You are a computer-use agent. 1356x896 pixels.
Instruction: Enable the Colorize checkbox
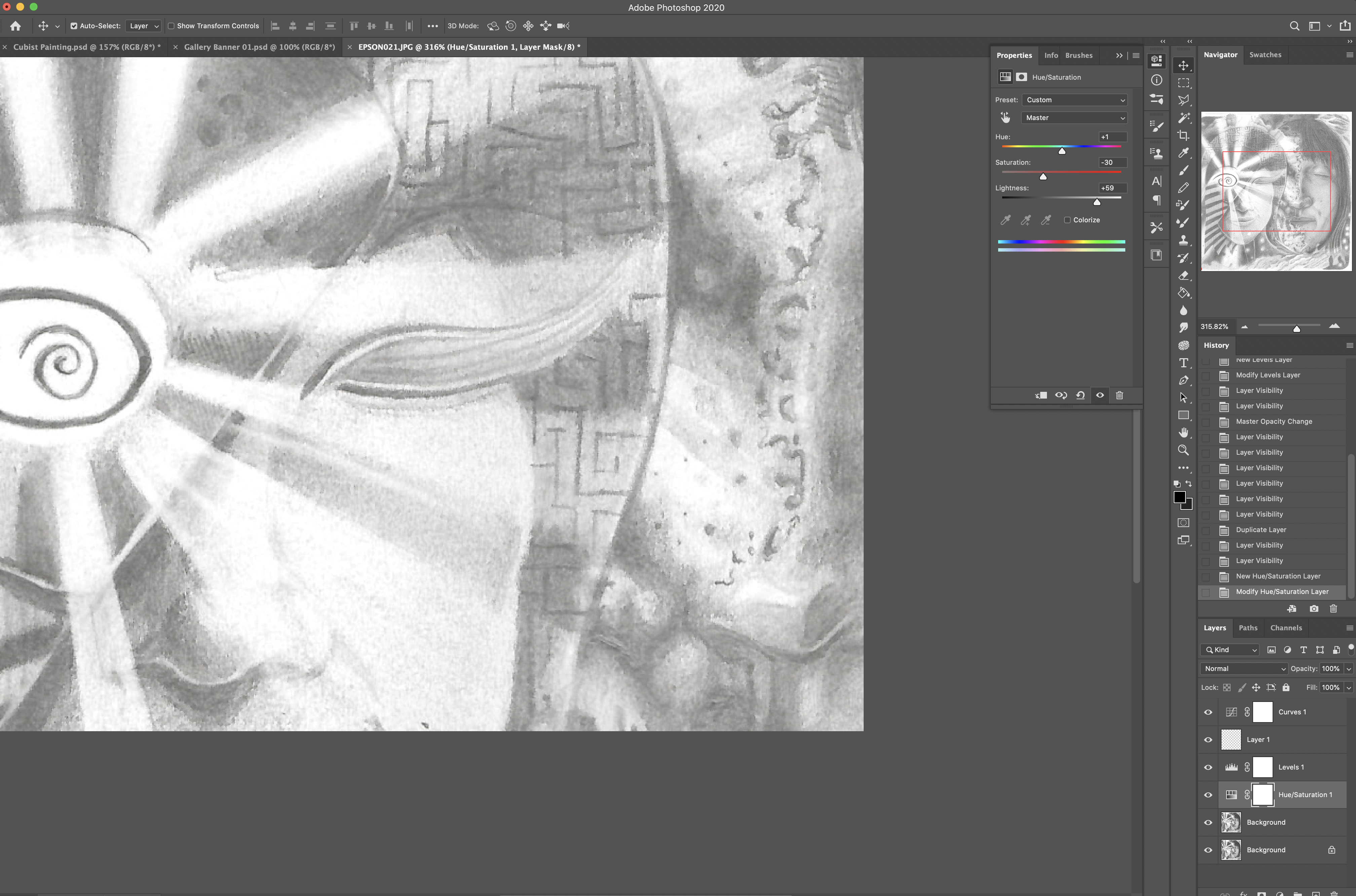coord(1067,220)
